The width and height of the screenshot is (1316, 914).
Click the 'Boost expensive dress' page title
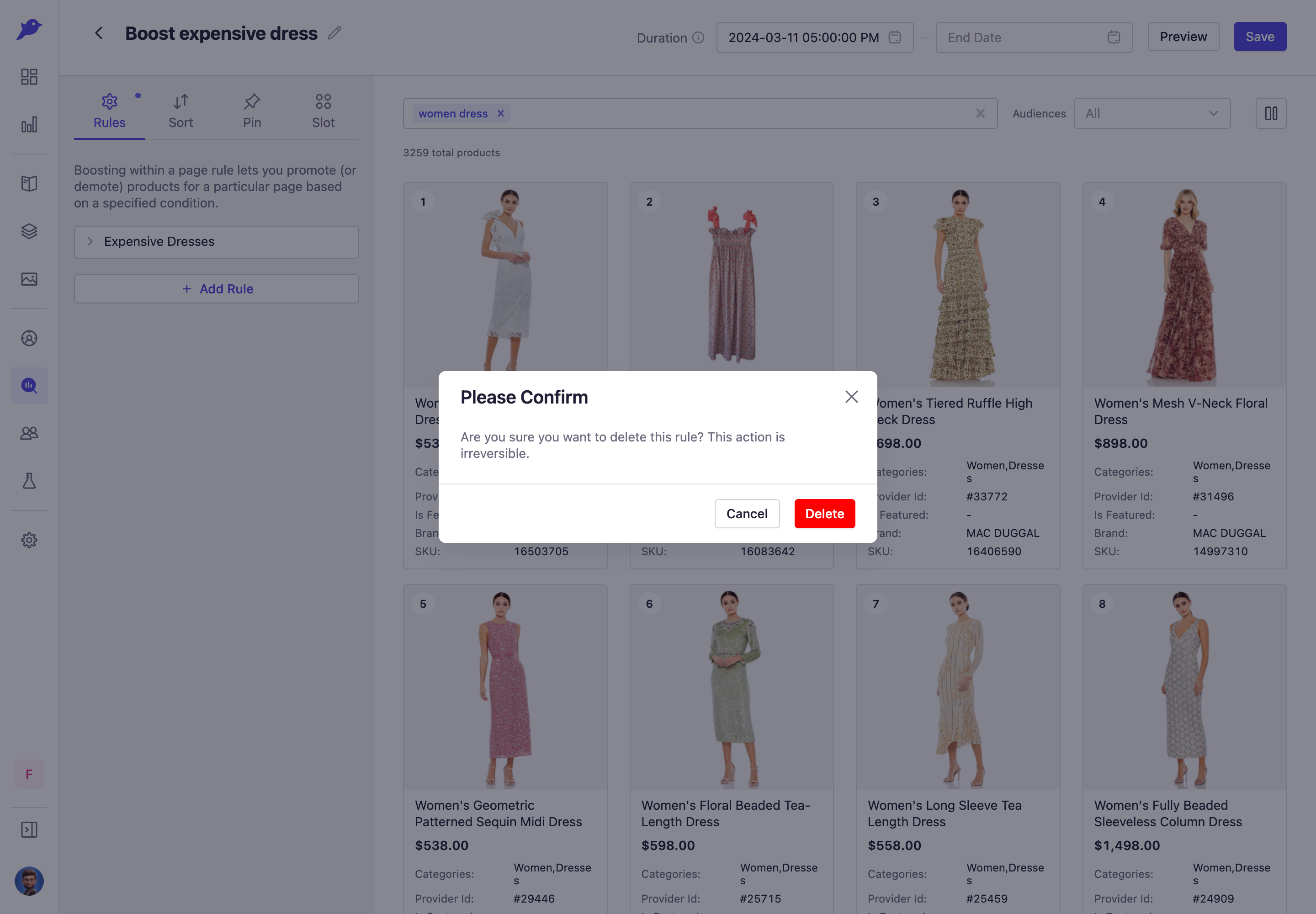point(221,33)
